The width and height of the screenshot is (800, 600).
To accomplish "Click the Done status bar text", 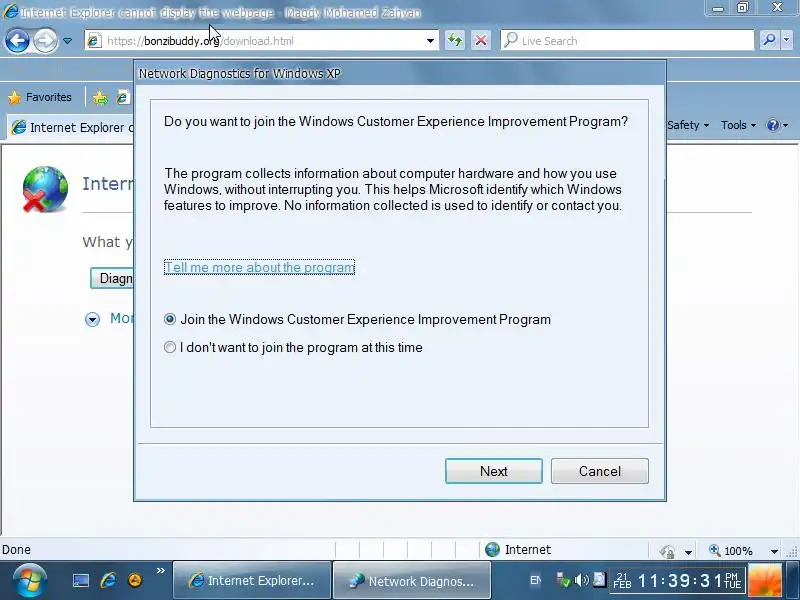I will pyautogui.click(x=16, y=549).
